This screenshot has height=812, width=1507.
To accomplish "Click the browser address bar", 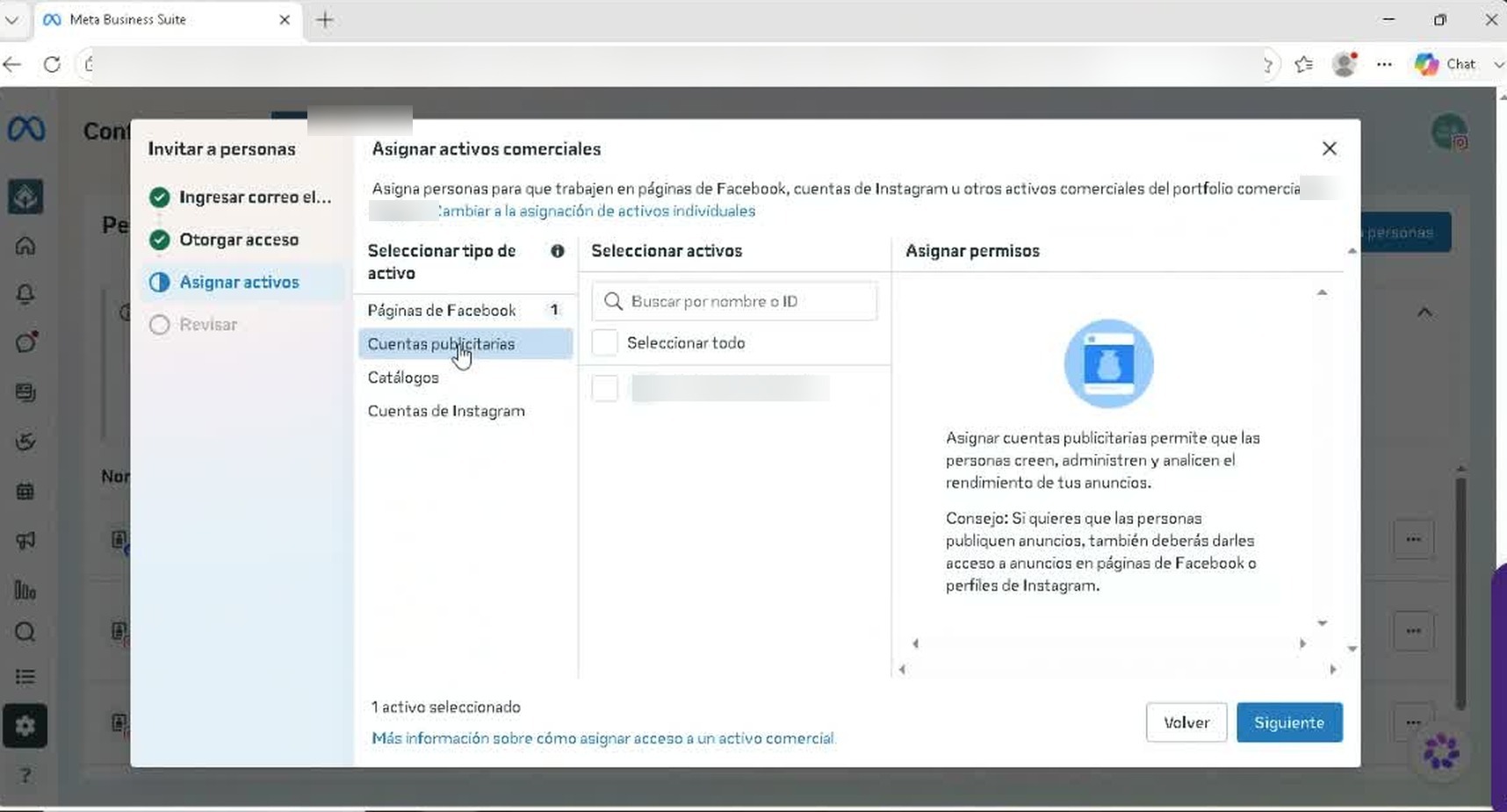I will [x=676, y=64].
